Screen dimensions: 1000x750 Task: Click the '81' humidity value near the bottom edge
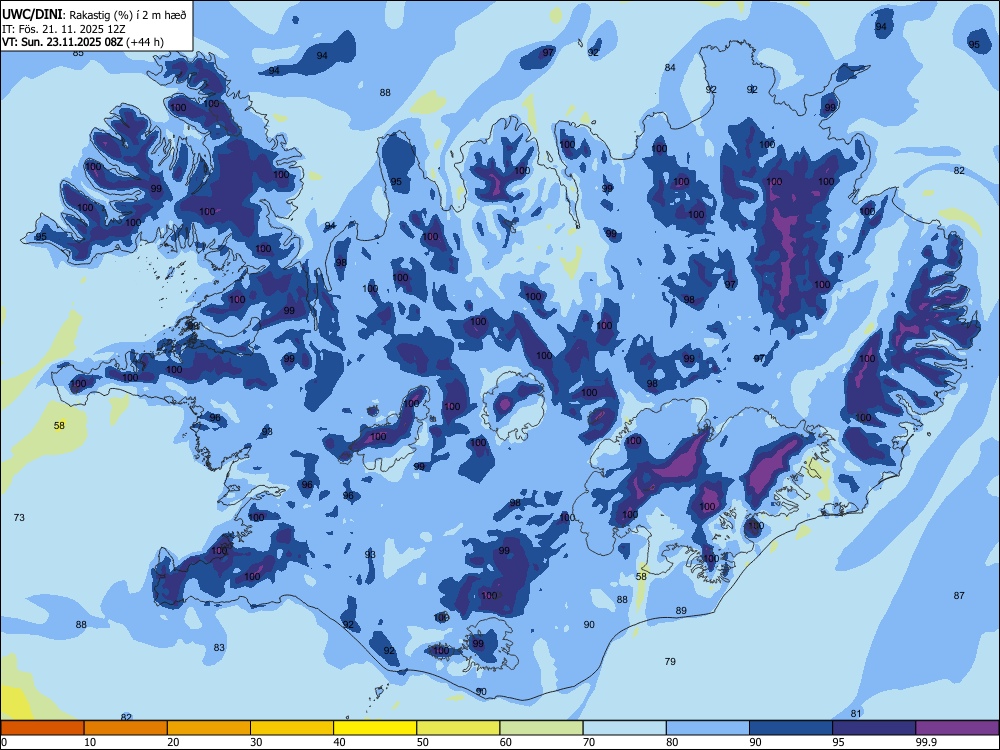(856, 714)
